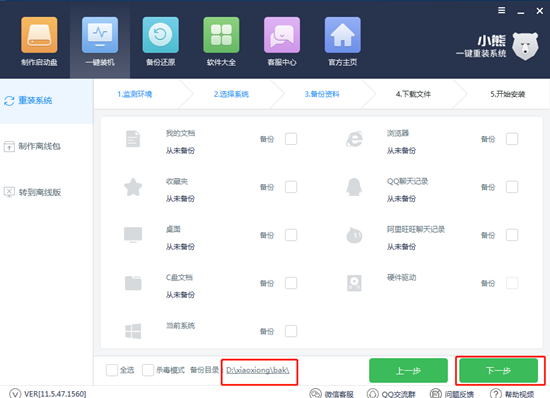Go to 官方主页 official homepage icon
Screen dimensions: 550x398
tap(343, 35)
